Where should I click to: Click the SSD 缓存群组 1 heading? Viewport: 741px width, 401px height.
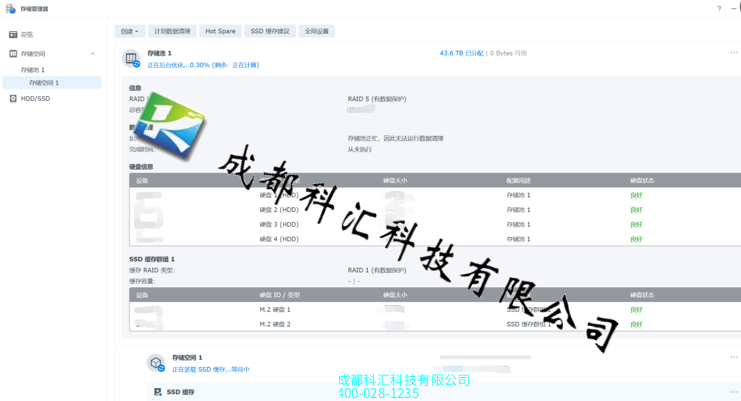[152, 259]
